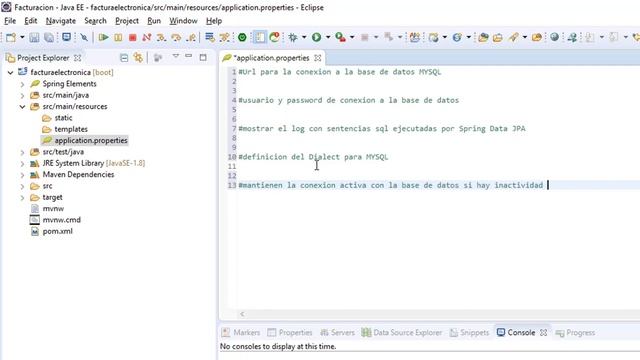
Task: Expand JRE System Library node
Action: 22,164
